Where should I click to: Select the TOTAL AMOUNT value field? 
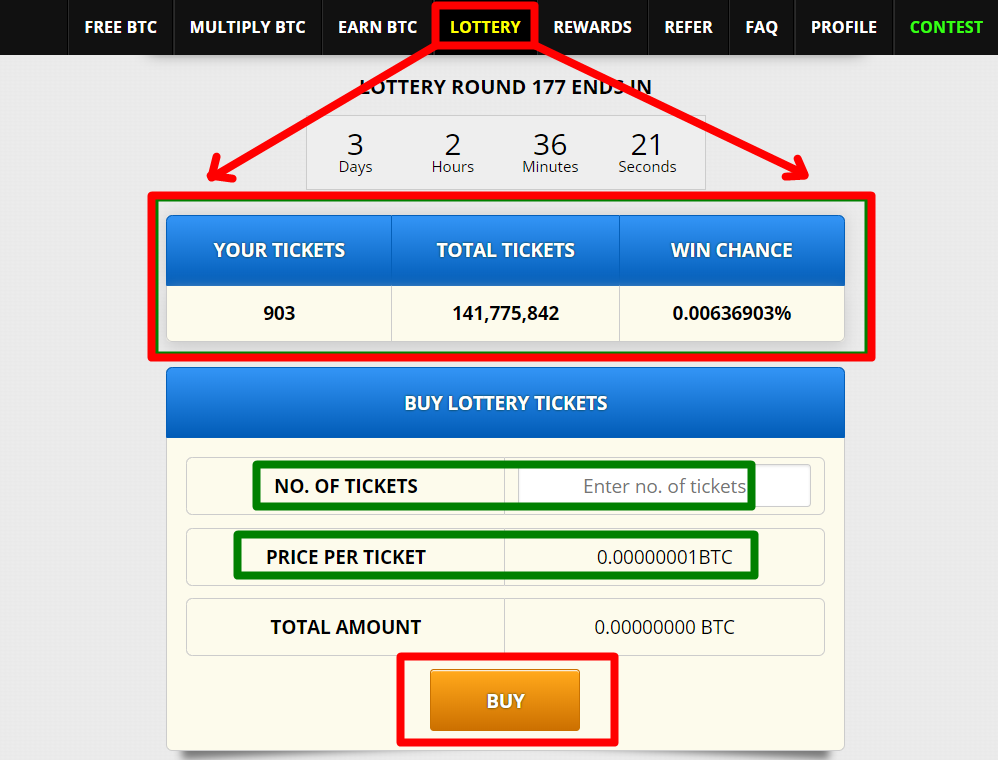pyautogui.click(x=664, y=626)
